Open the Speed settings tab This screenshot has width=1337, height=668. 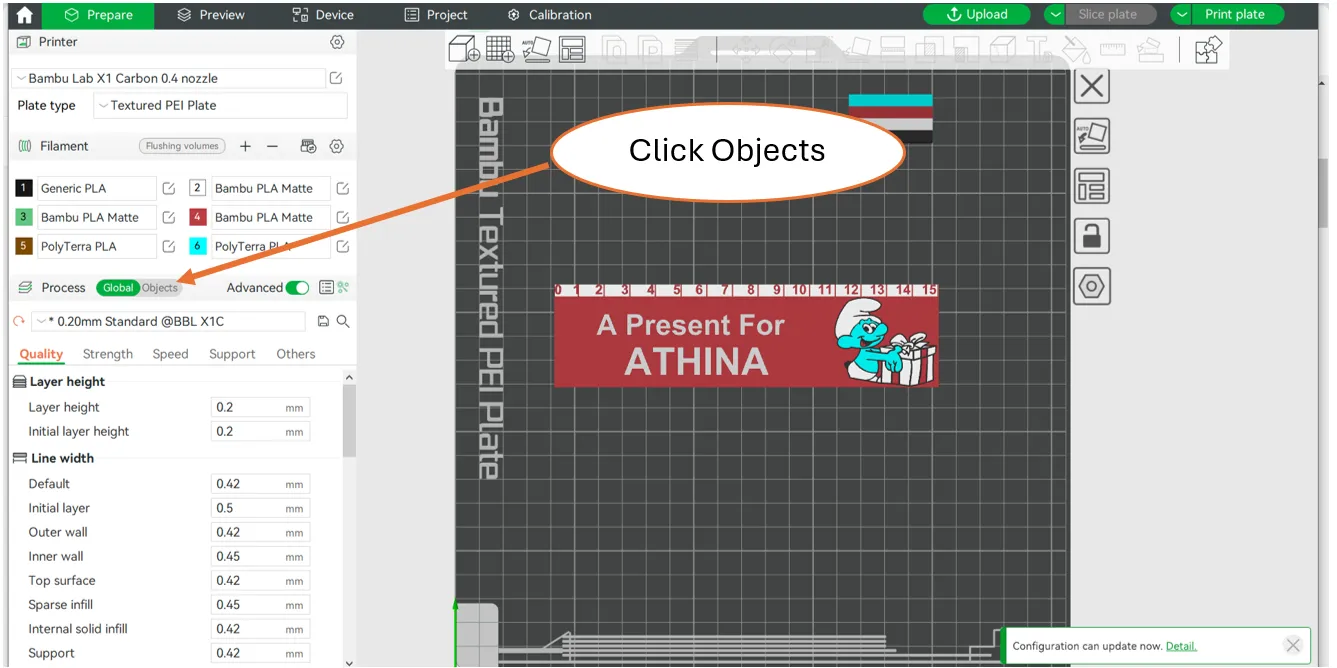click(170, 354)
